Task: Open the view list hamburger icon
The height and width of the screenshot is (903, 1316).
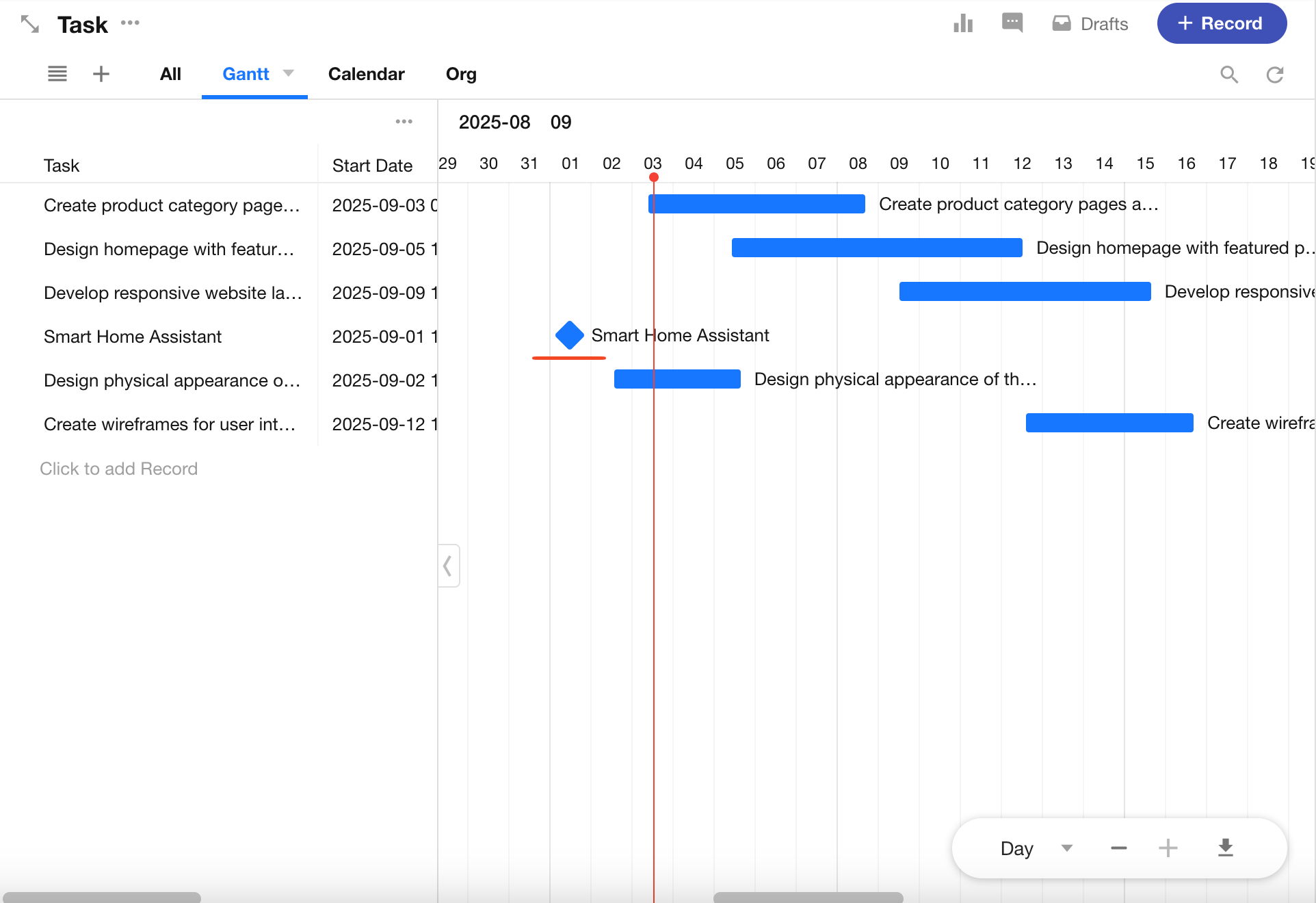Action: point(57,74)
